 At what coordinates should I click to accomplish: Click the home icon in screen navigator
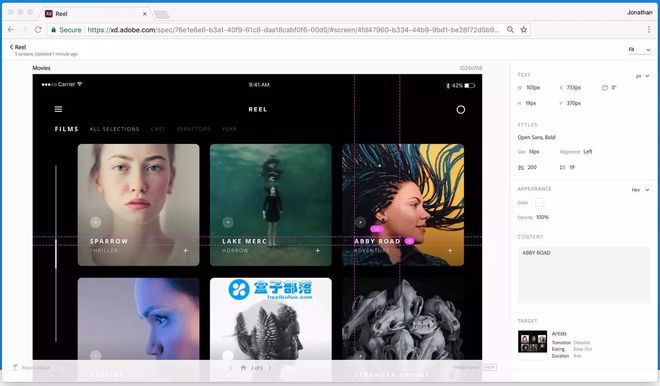[243, 367]
